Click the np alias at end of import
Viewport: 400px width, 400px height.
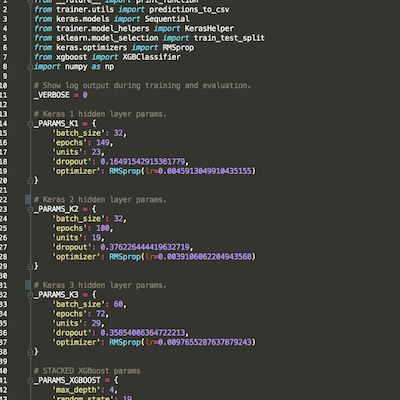tap(109, 67)
